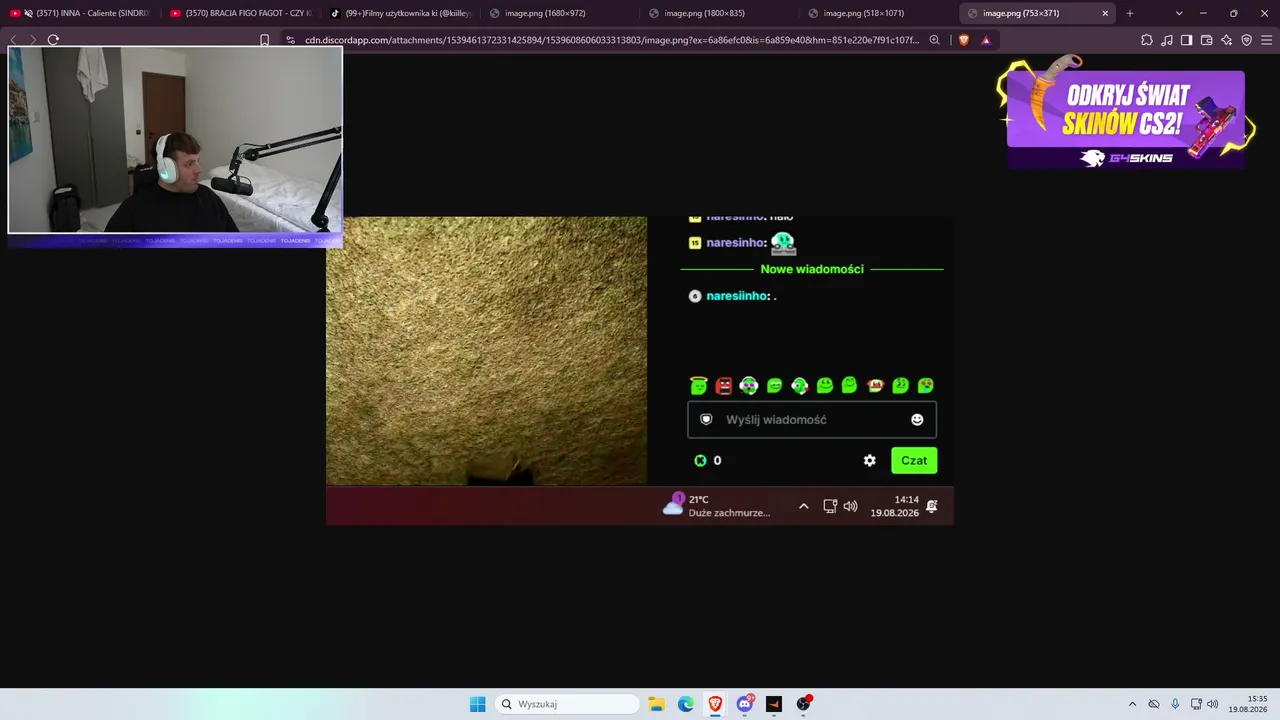
Task: Pick the red angry emote in the emote row
Action: (724, 386)
